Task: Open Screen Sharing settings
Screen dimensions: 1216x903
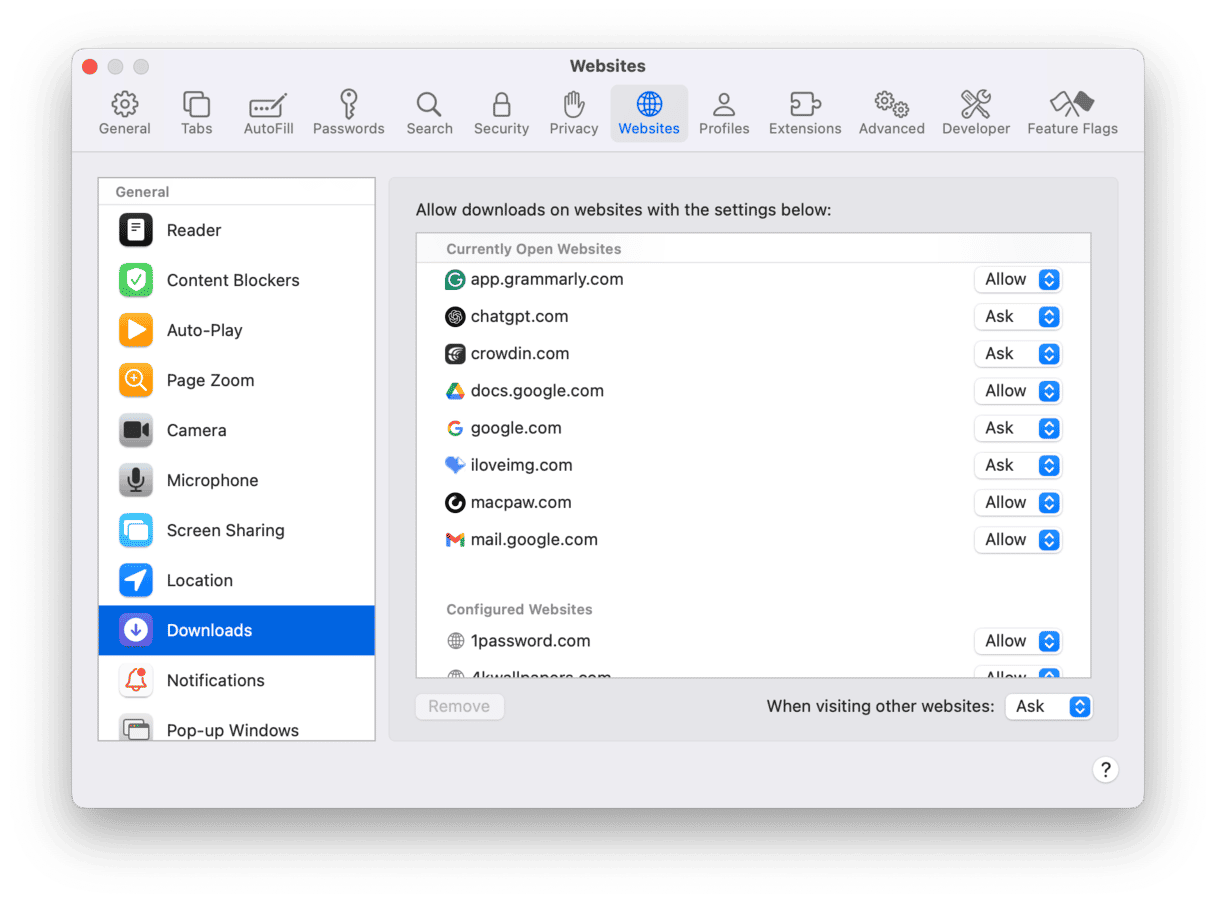Action: (x=225, y=530)
